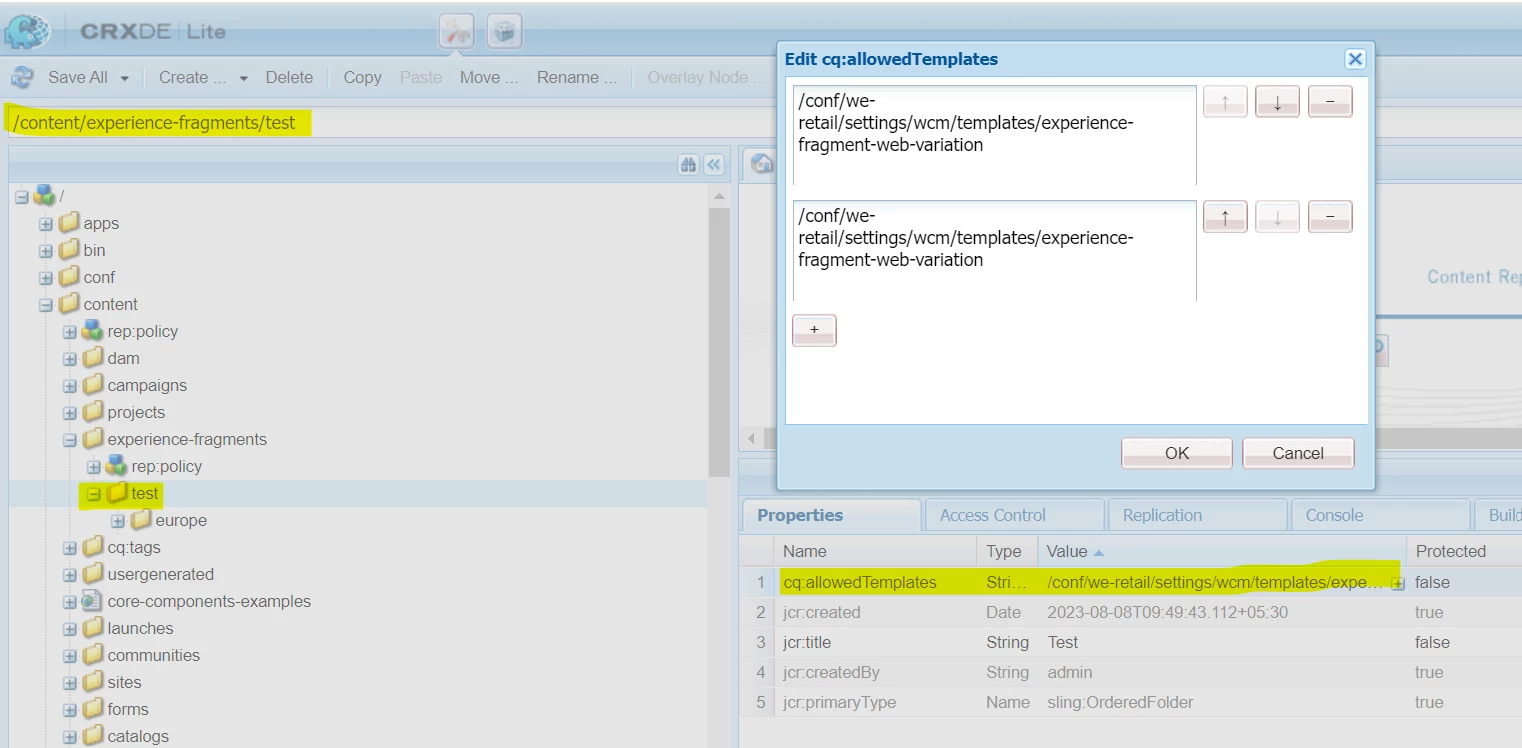Remove the second template value
The height and width of the screenshot is (748, 1522).
(1330, 217)
